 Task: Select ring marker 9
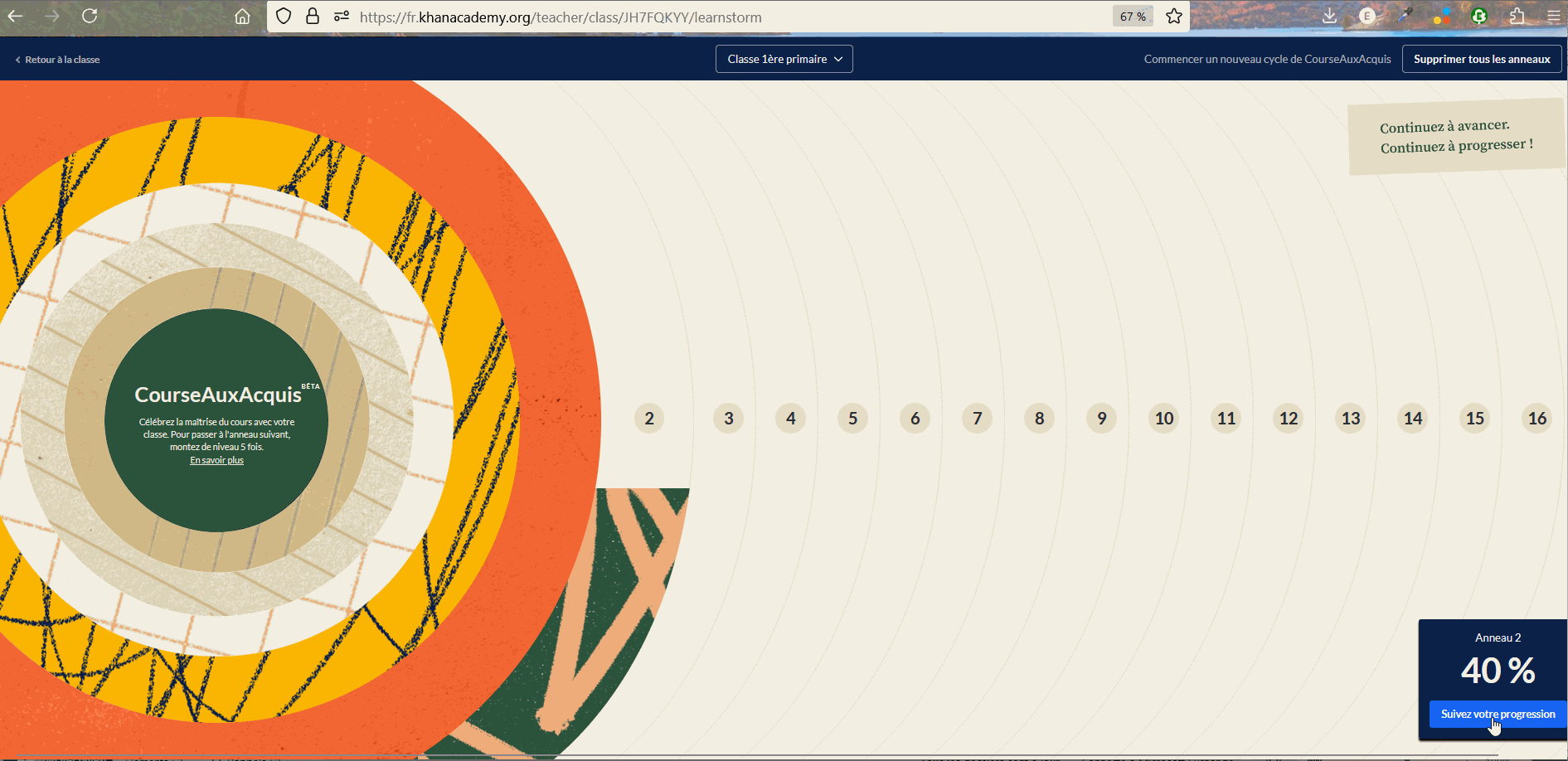(x=1102, y=419)
